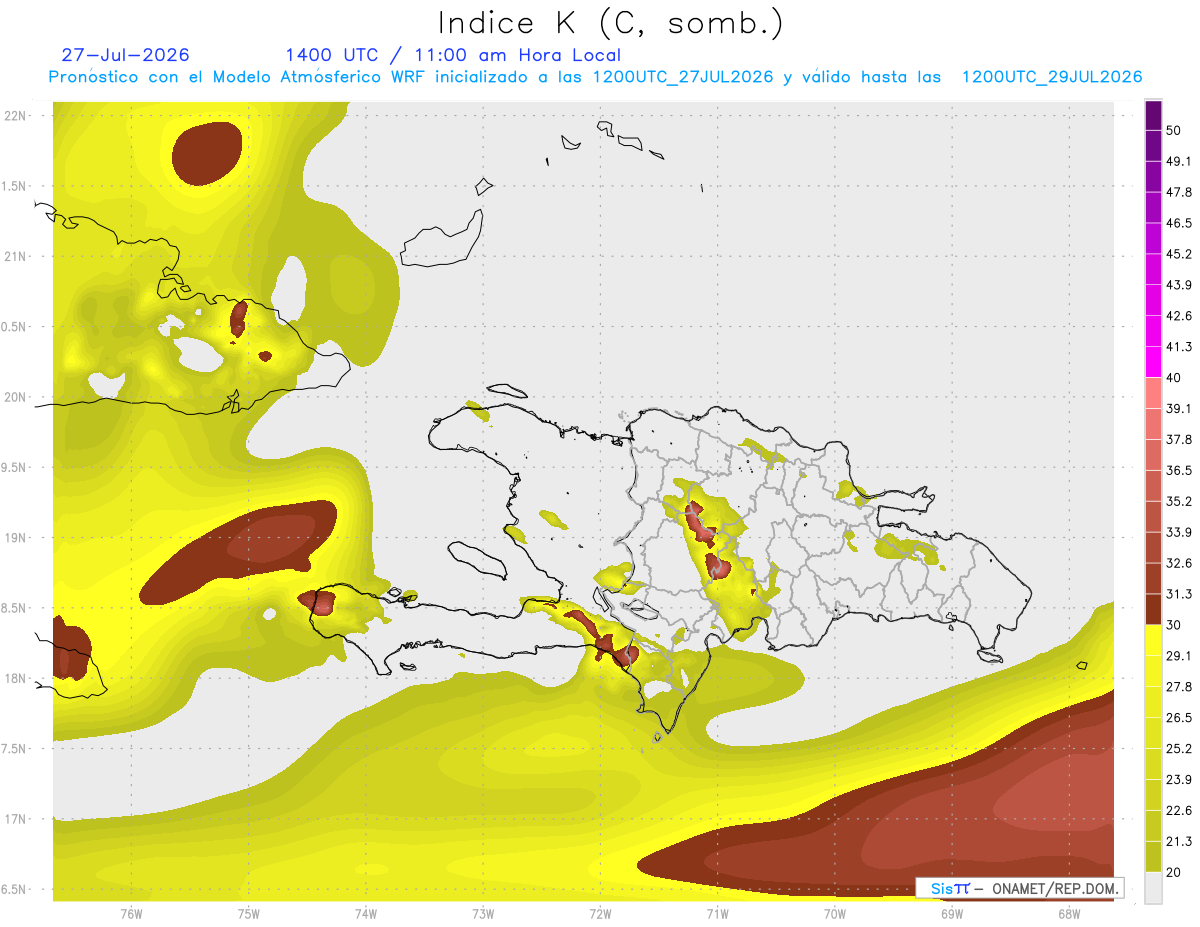Click the "19N" latitude label
Screen dimensions: 1200x927
[x=16, y=538]
